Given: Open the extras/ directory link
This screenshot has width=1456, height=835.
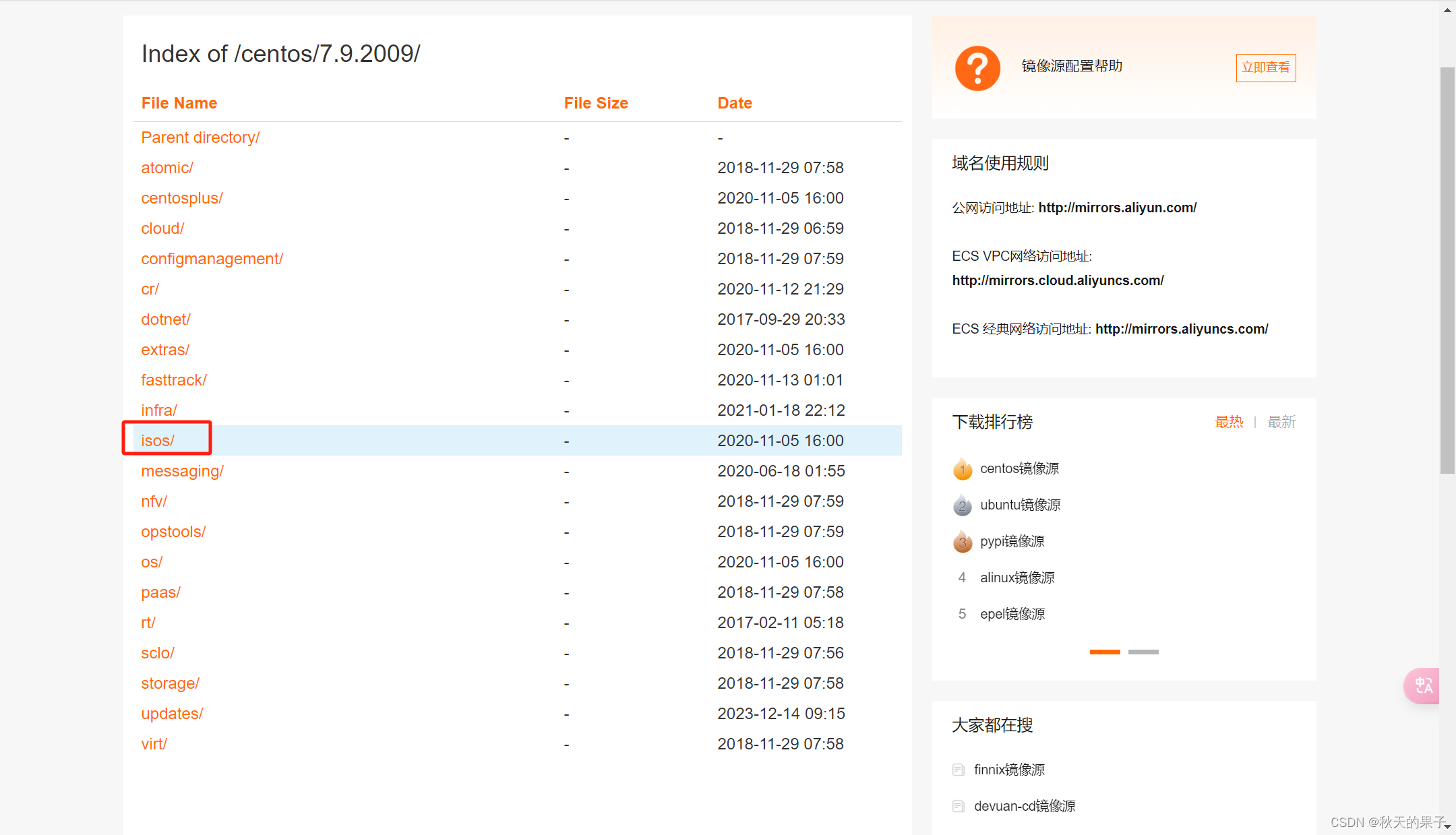Looking at the screenshot, I should tap(165, 350).
